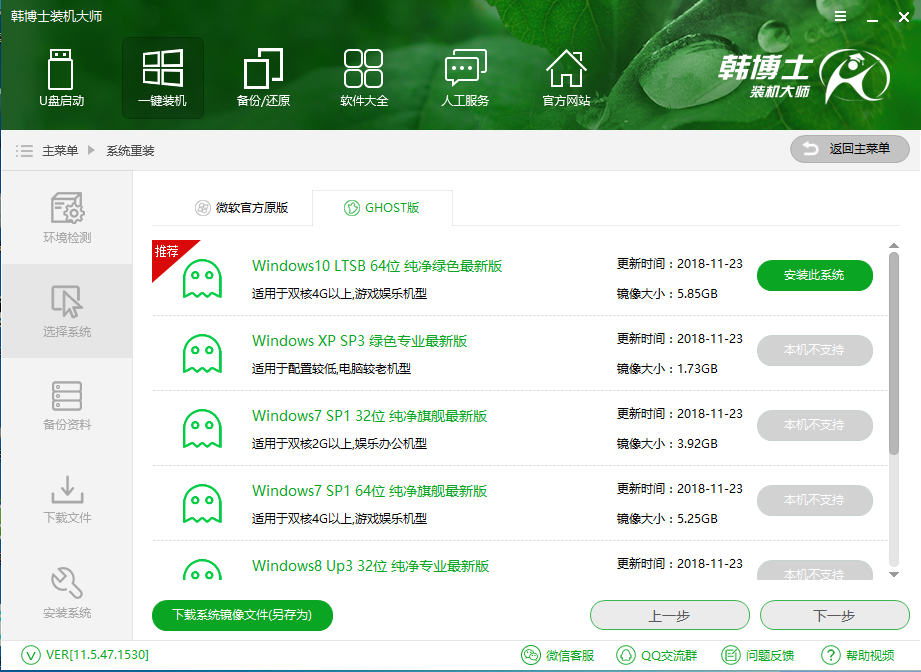Open the 软件大全 software center icon

point(364,77)
